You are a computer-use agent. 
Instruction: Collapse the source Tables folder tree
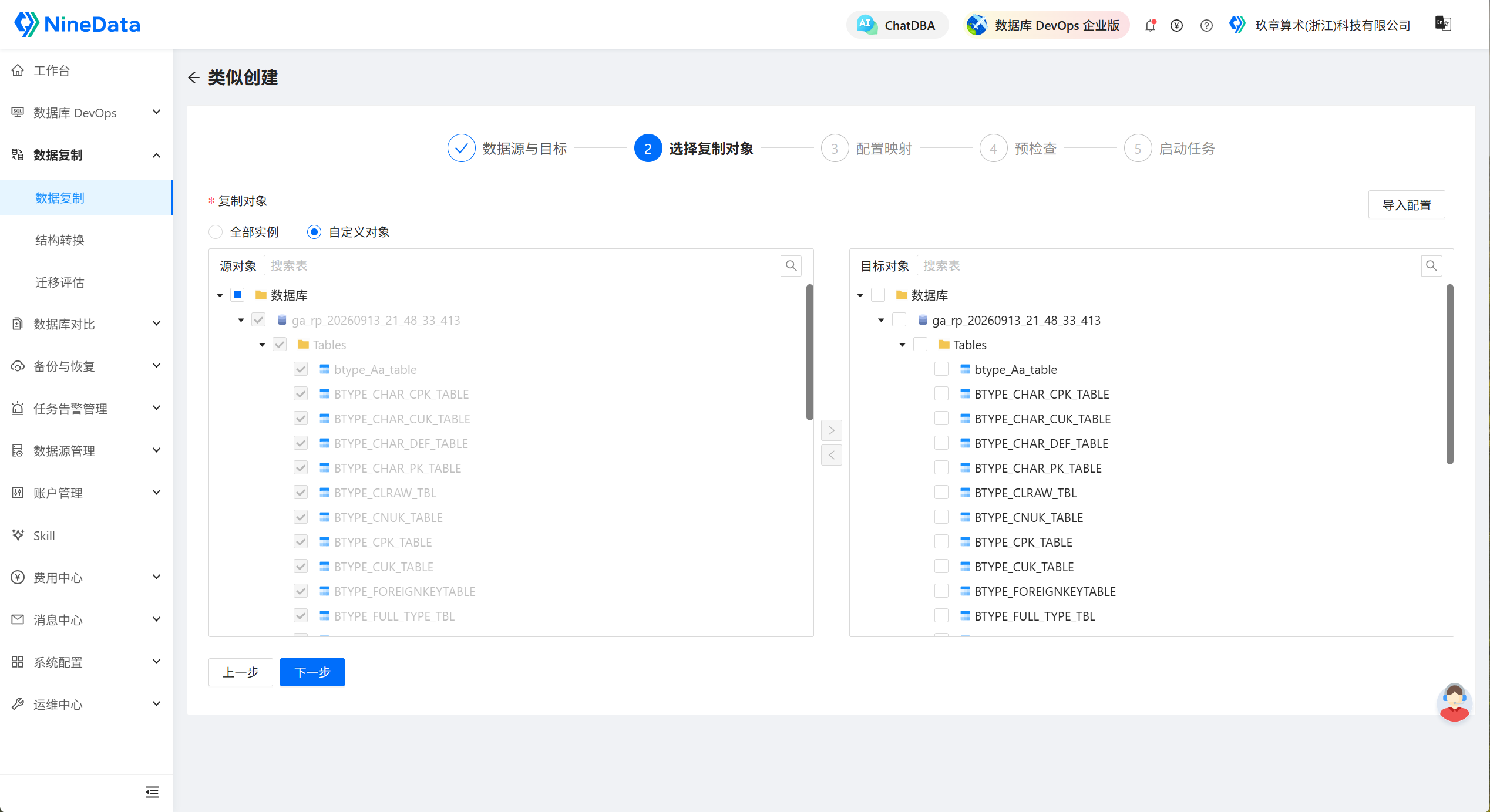(x=262, y=345)
